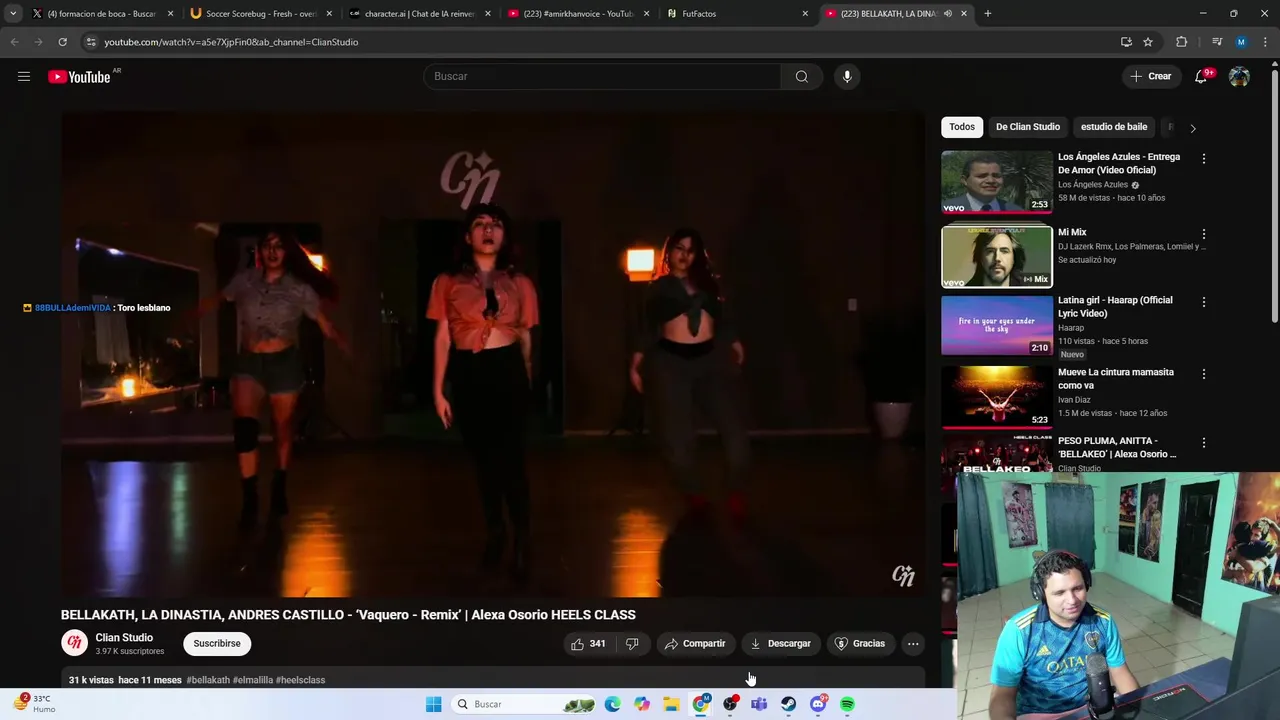Open #heelsclass hashtag link

point(300,680)
